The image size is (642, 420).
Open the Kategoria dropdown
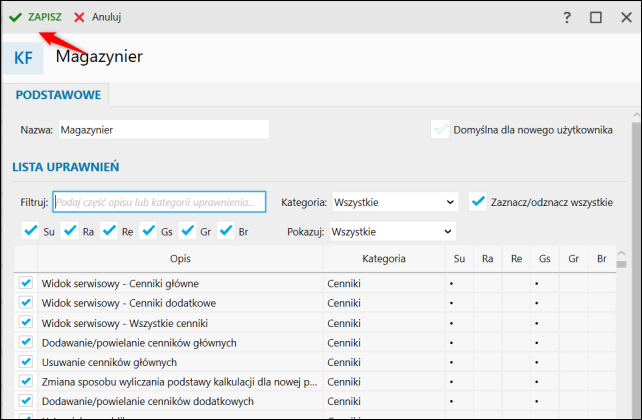[x=394, y=202]
